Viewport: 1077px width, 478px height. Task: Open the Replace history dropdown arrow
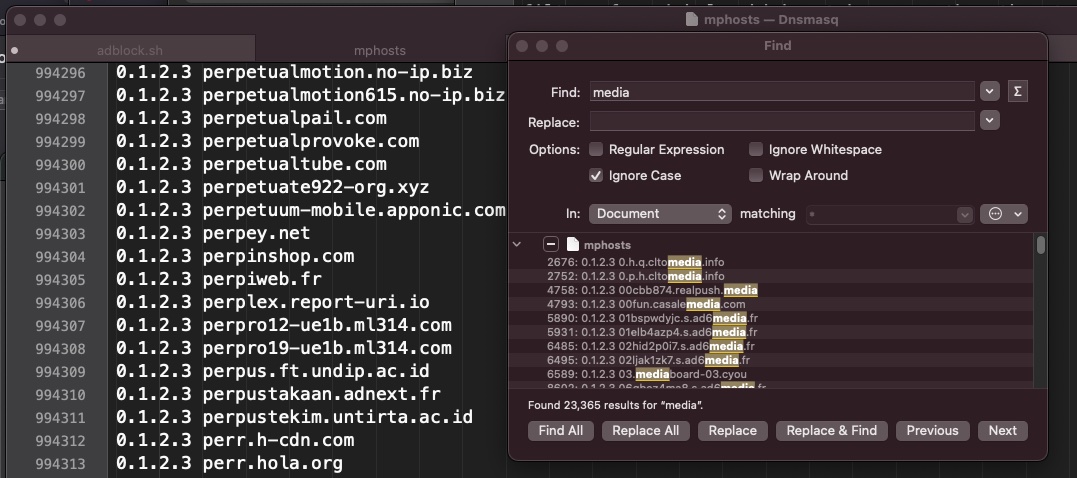pyautogui.click(x=989, y=120)
